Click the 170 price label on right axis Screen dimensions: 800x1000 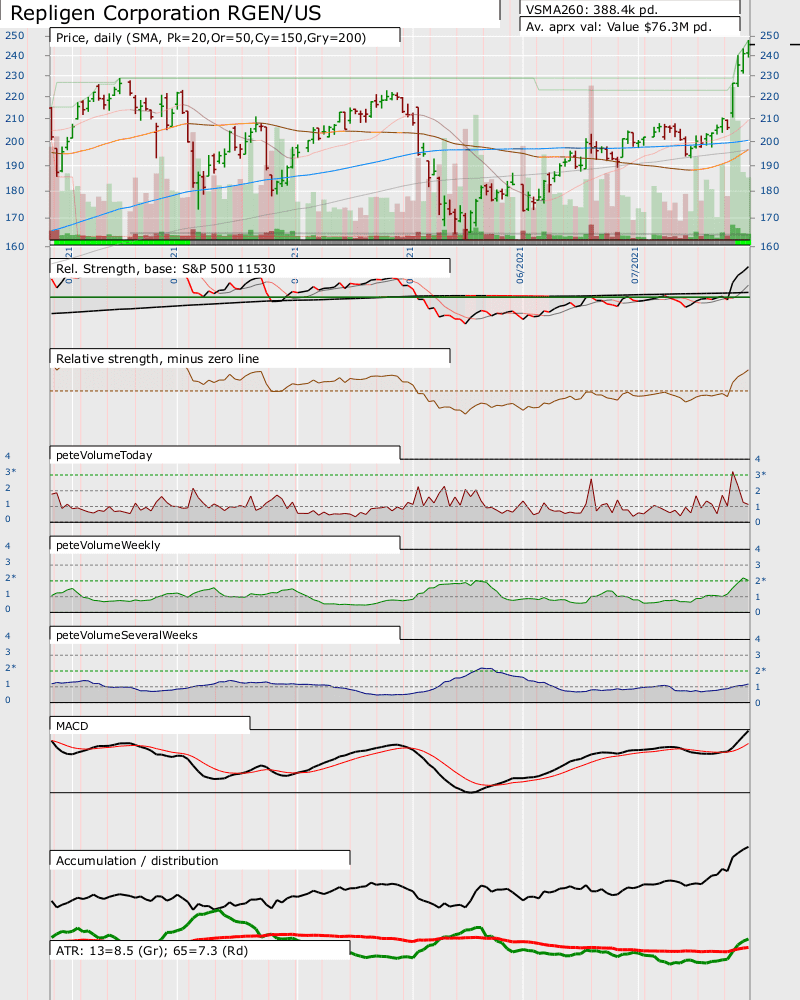[x=769, y=217]
